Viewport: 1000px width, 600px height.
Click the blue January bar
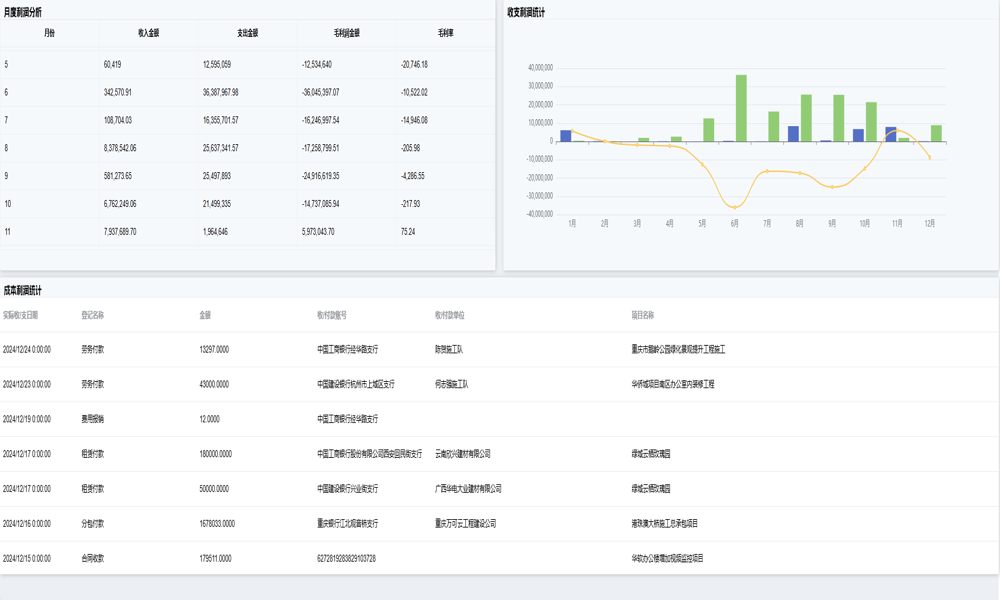[x=566, y=136]
